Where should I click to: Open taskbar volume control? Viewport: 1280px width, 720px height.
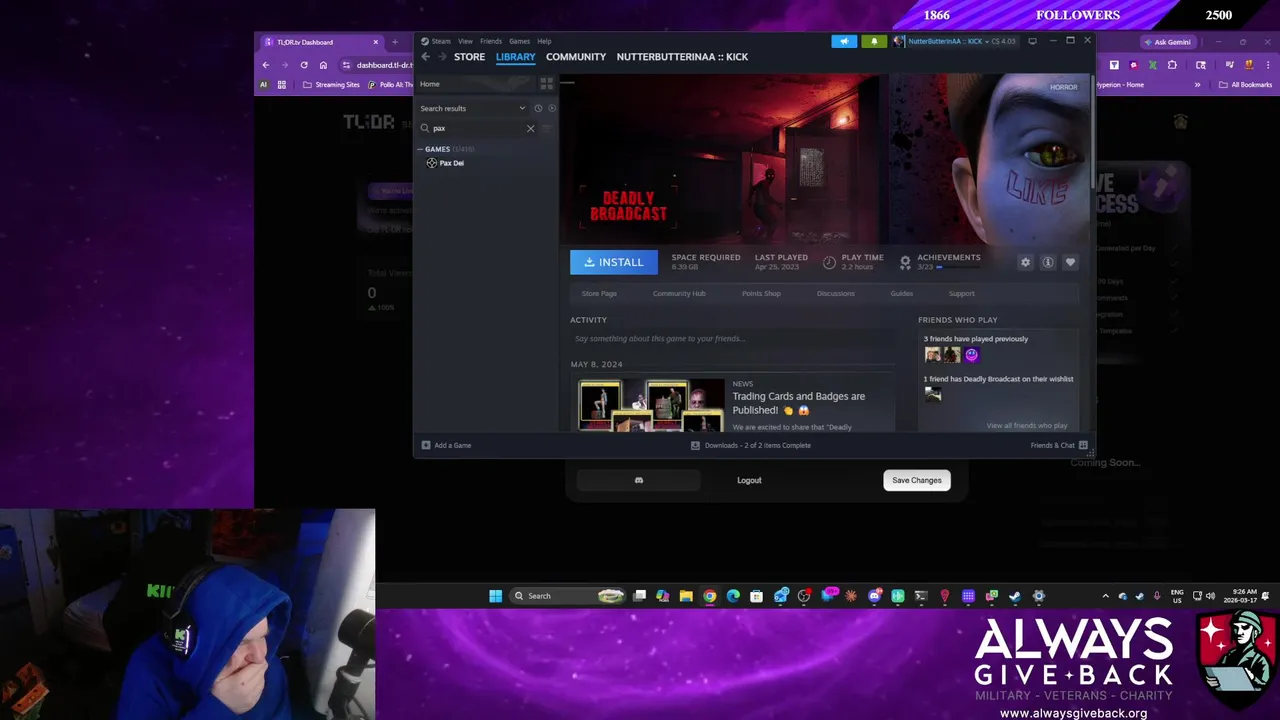(x=1210, y=596)
